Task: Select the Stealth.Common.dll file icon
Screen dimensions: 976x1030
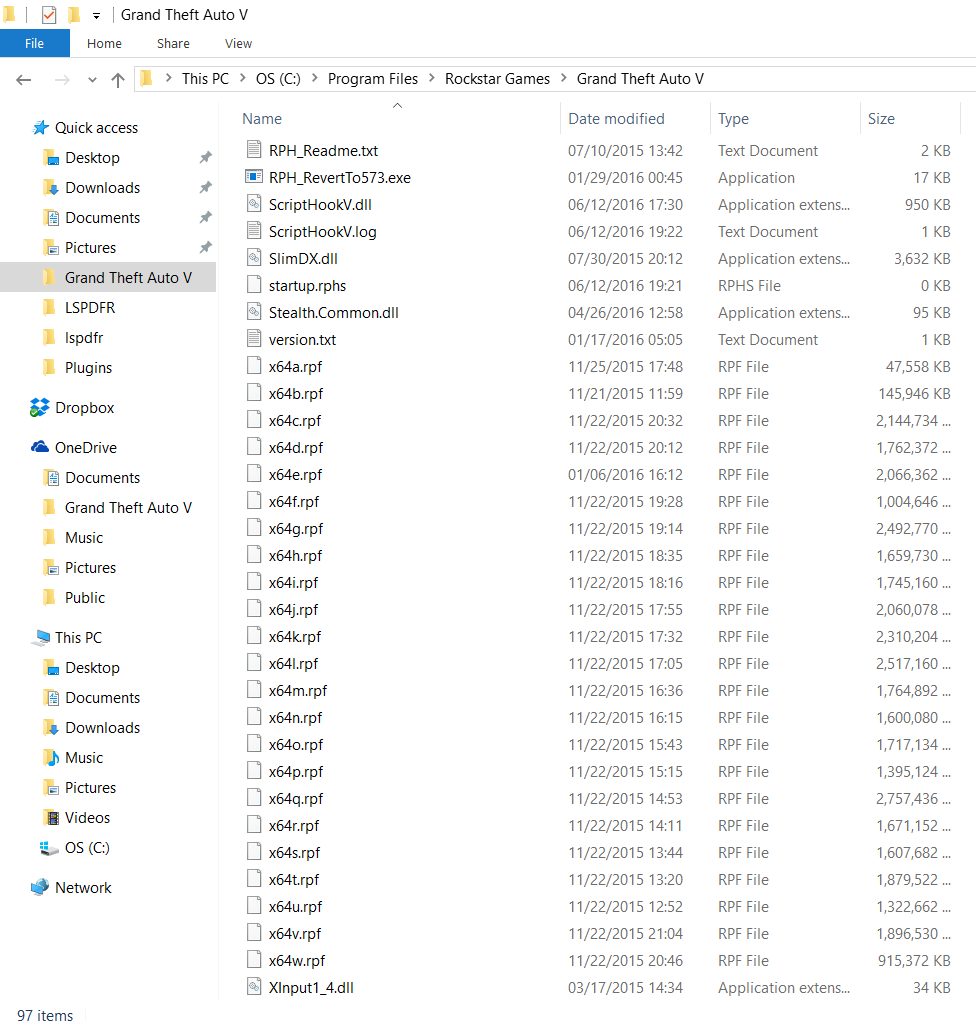Action: [x=254, y=311]
